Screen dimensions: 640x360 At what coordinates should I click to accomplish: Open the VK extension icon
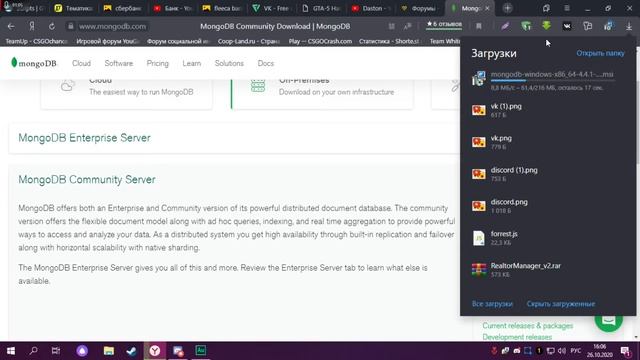point(567,26)
